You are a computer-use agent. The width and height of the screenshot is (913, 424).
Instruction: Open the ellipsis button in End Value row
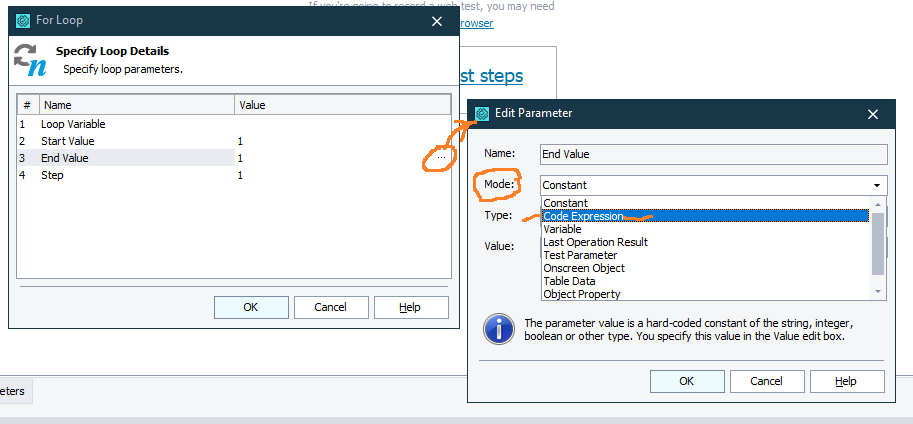[441, 158]
